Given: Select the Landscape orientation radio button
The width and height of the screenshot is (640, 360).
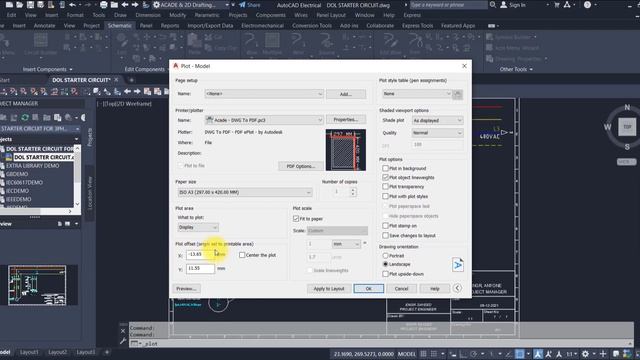Looking at the screenshot, I should 385,264.
